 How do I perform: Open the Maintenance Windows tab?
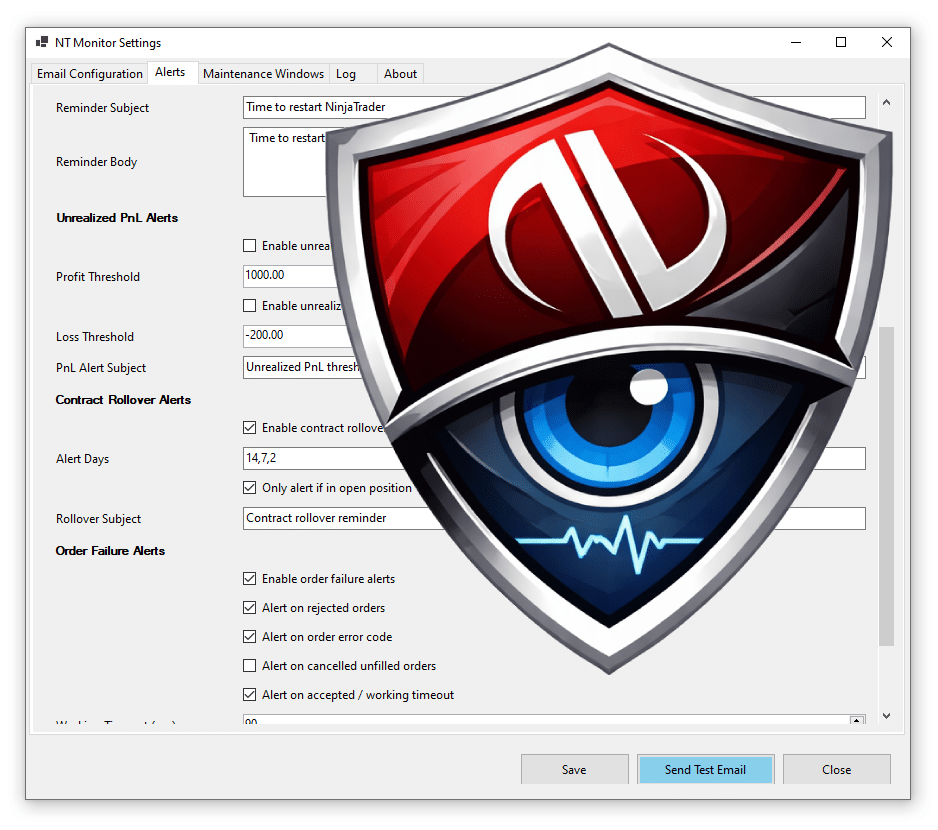point(263,73)
